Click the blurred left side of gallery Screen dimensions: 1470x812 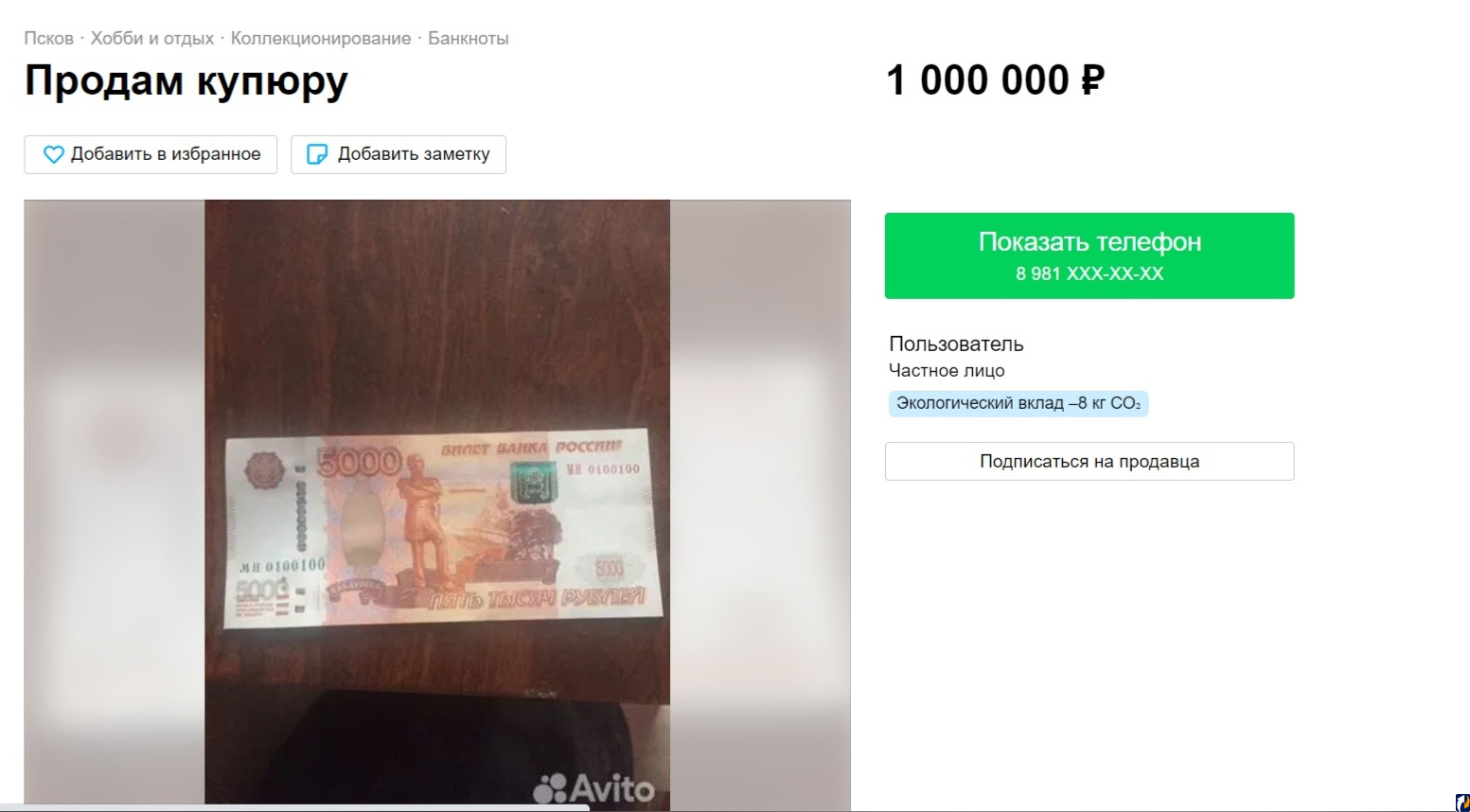coord(115,502)
